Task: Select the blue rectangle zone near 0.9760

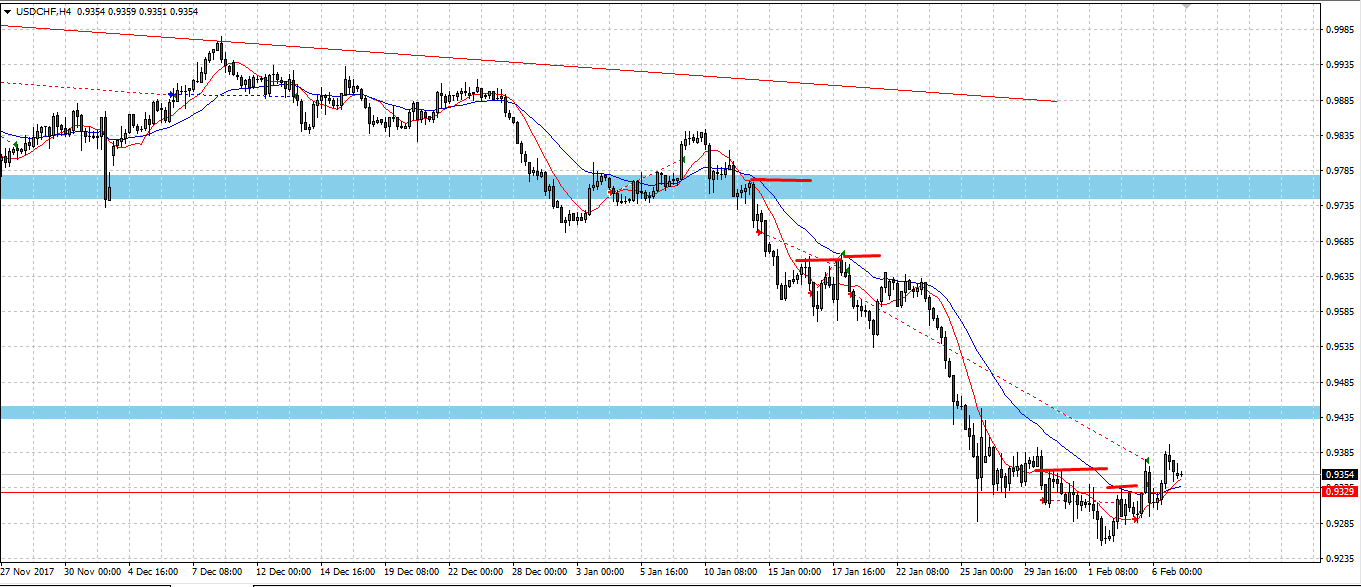Action: click(660, 187)
